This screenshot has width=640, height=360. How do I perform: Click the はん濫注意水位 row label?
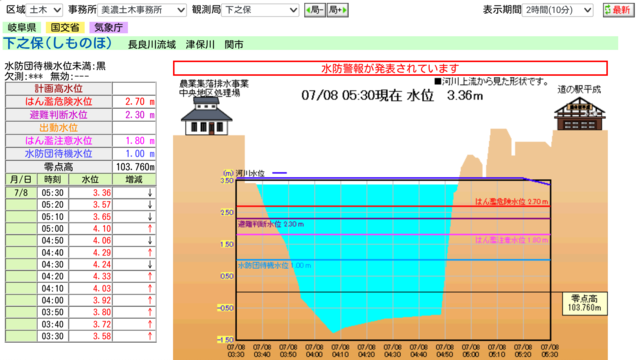click(59, 141)
